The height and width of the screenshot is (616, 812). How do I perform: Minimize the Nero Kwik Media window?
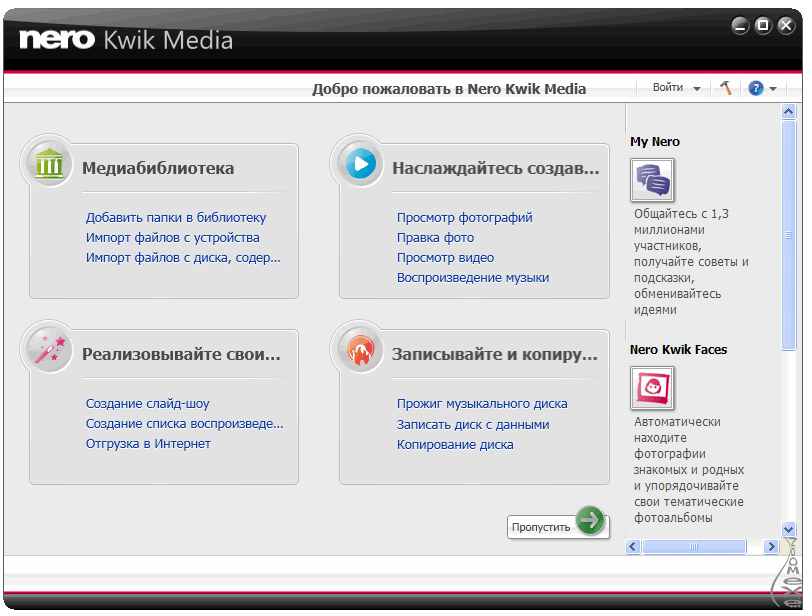click(740, 25)
